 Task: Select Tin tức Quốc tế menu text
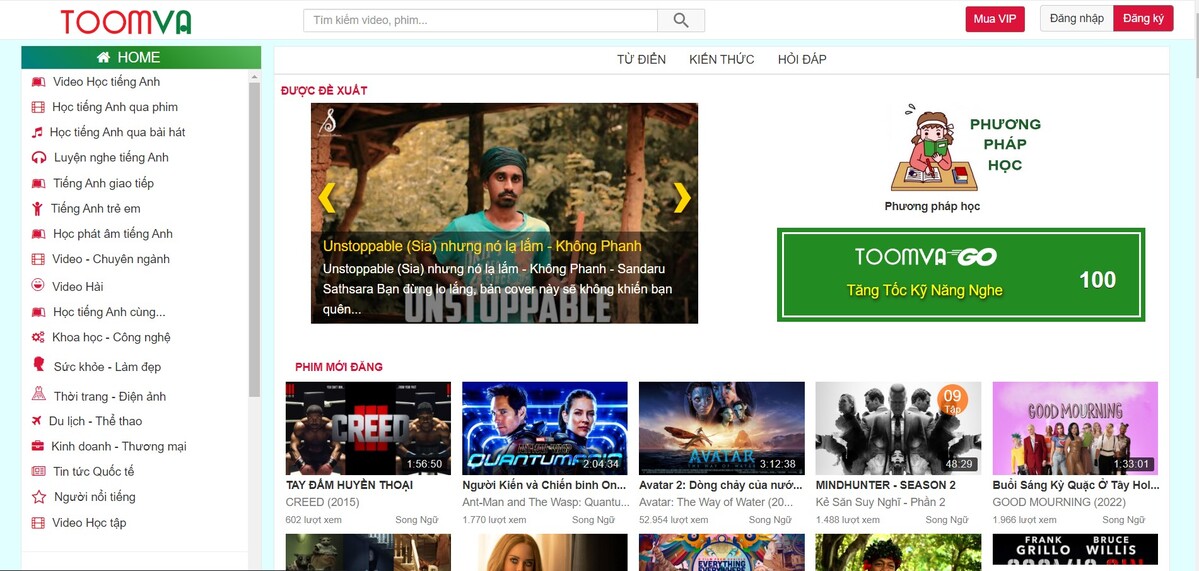[x=93, y=472]
